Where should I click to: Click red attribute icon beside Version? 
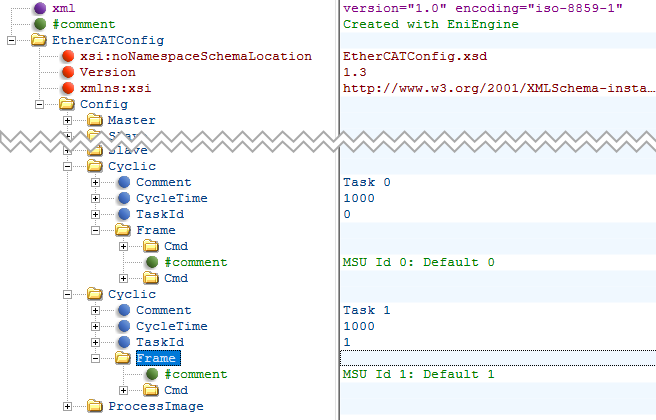(x=68, y=72)
